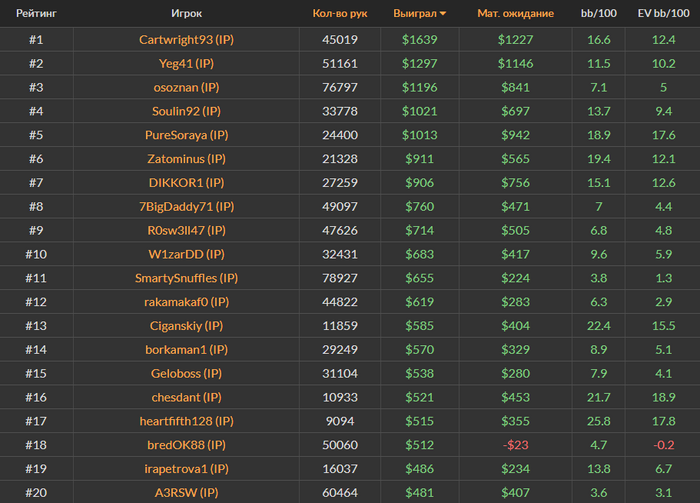This screenshot has height=503, width=700.
Task: Select hand count 60464
Action: (x=340, y=493)
